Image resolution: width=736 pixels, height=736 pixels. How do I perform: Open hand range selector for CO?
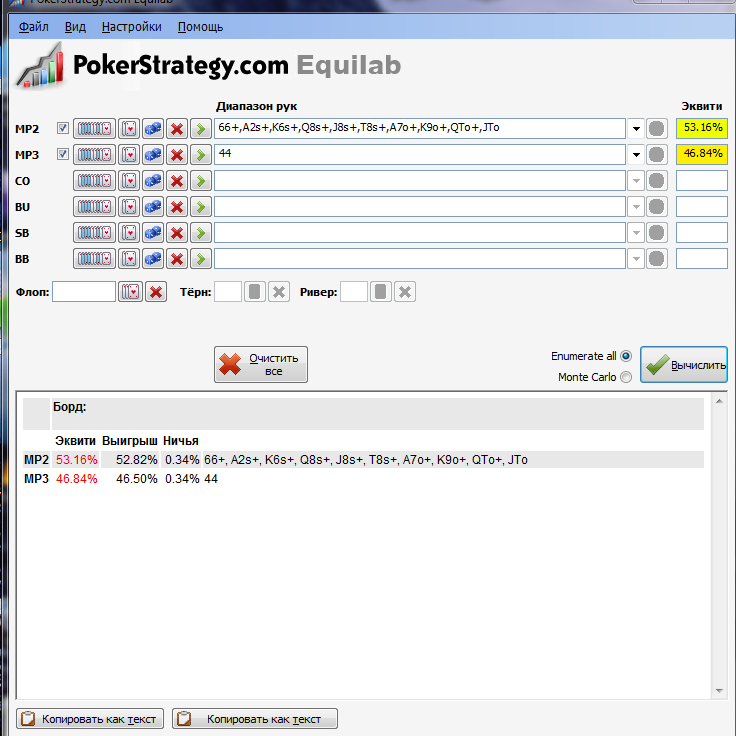(94, 181)
